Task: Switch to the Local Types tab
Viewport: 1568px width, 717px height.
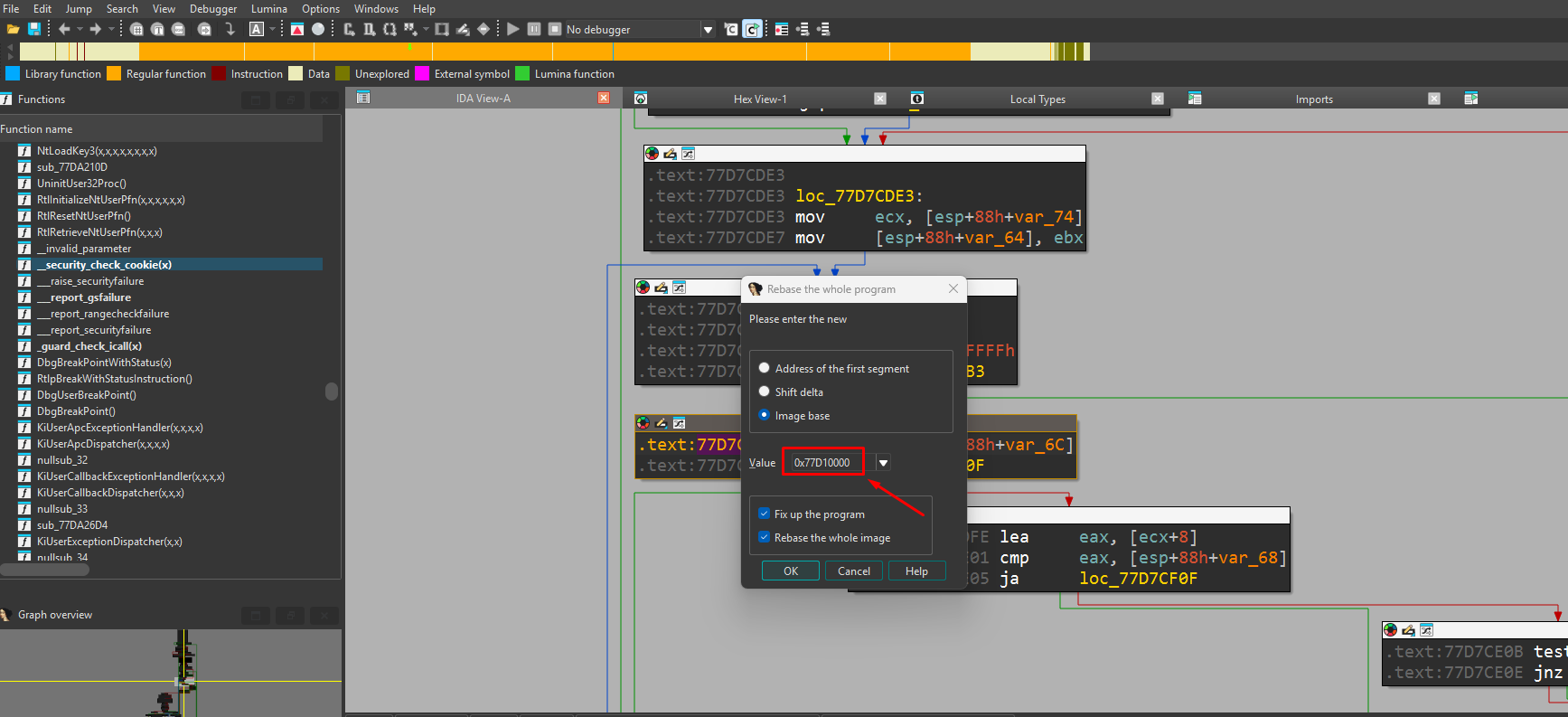Action: 1038,99
